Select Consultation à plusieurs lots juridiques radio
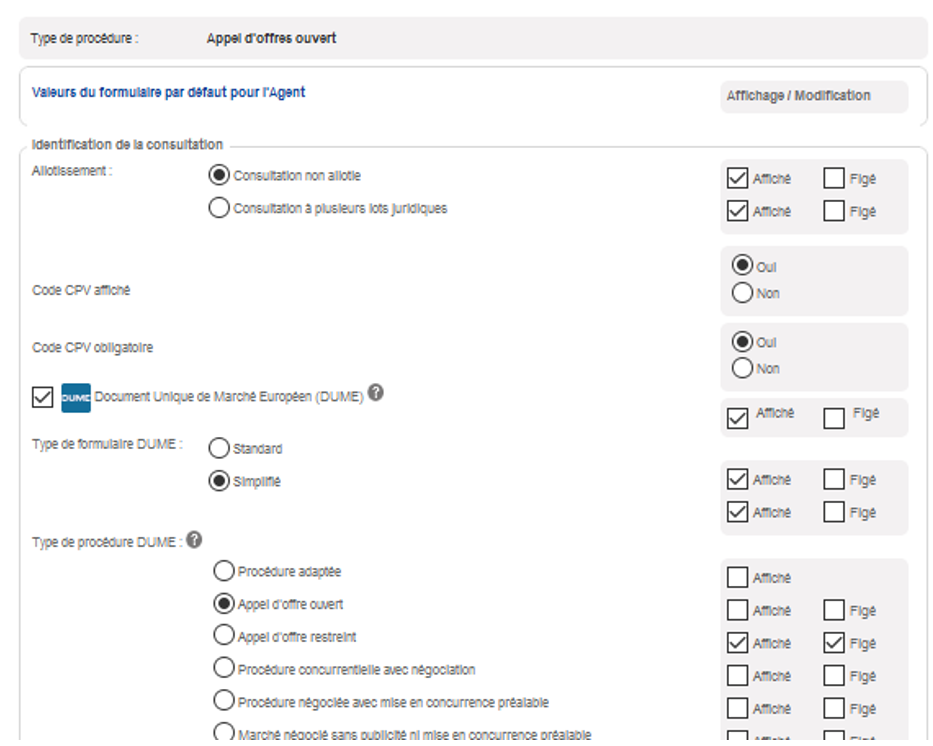 click(218, 209)
